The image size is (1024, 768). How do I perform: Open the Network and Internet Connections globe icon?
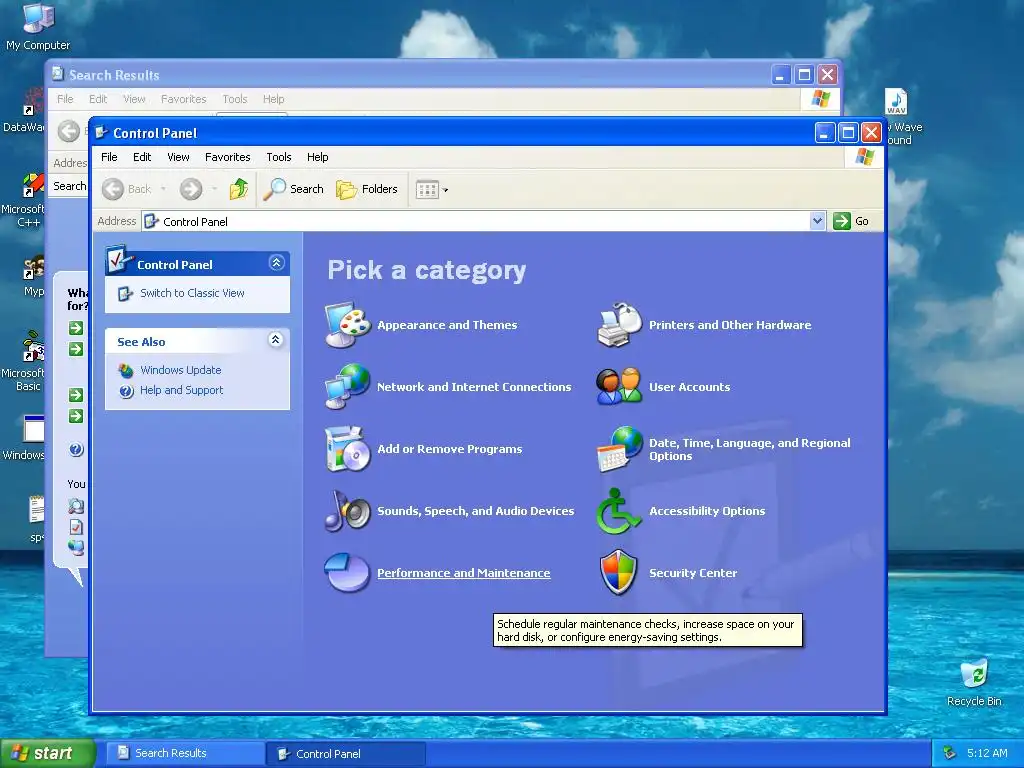tap(347, 387)
